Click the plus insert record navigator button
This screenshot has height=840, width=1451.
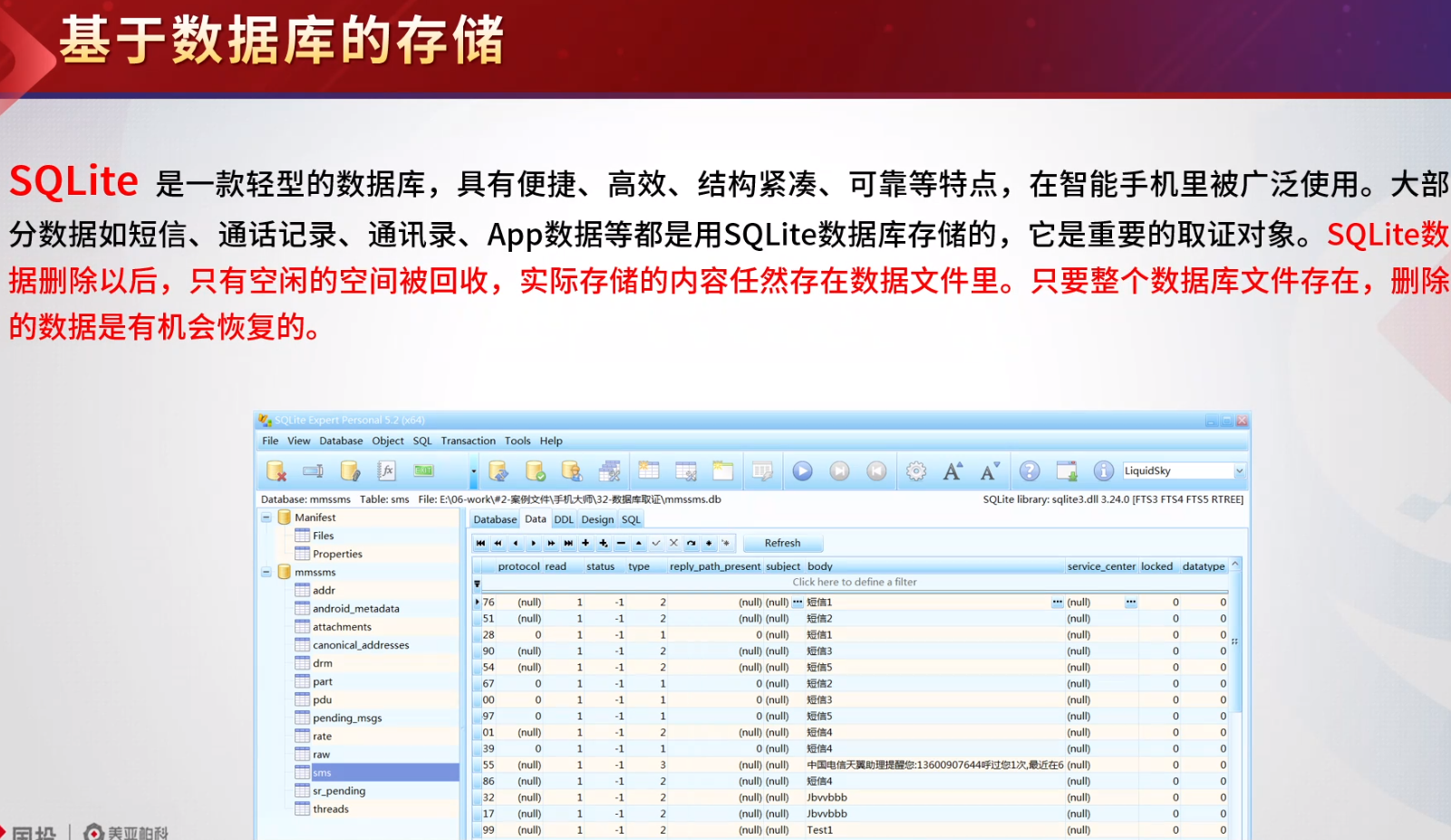(x=585, y=544)
